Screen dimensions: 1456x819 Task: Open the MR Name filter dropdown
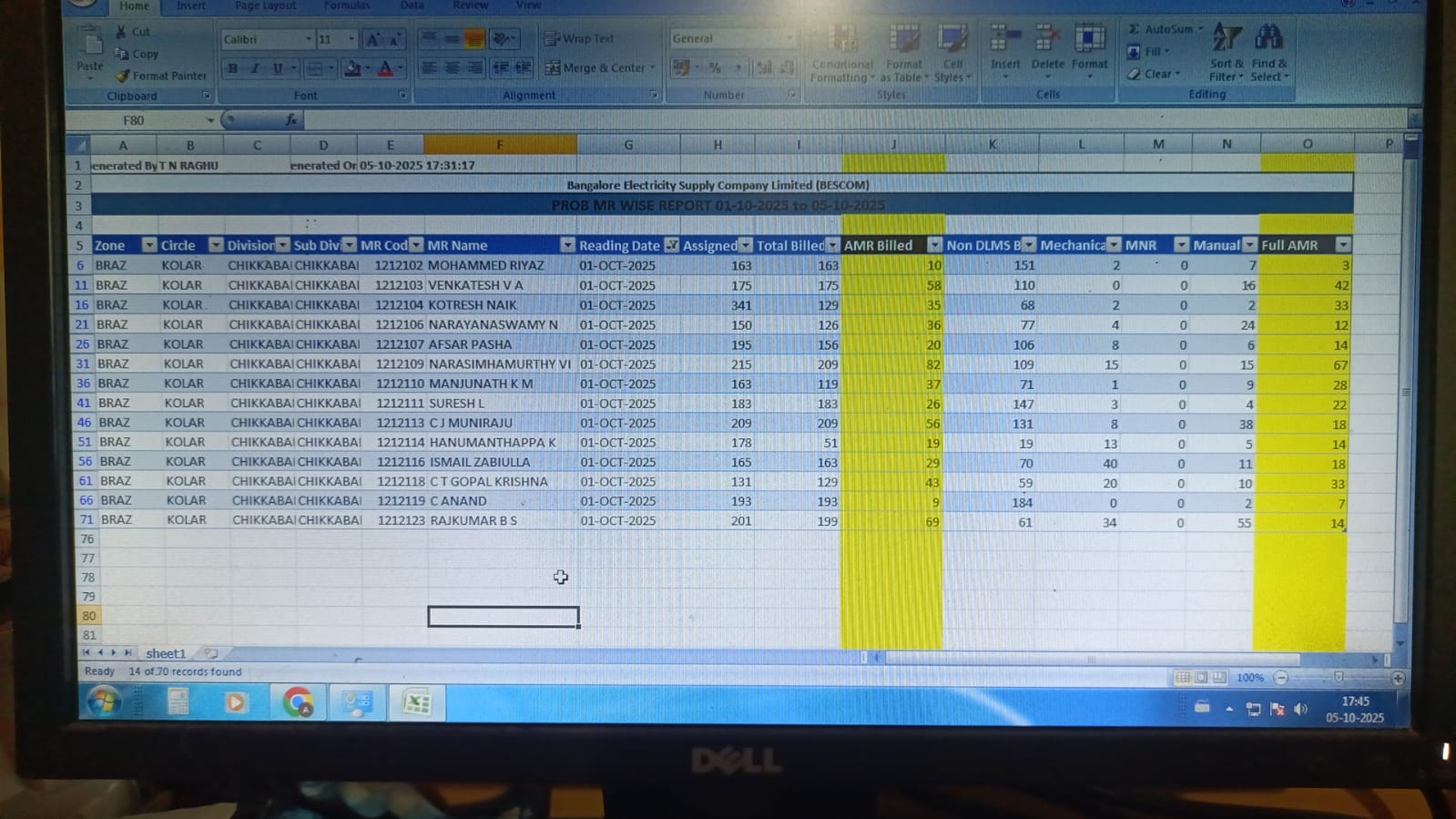(x=567, y=245)
